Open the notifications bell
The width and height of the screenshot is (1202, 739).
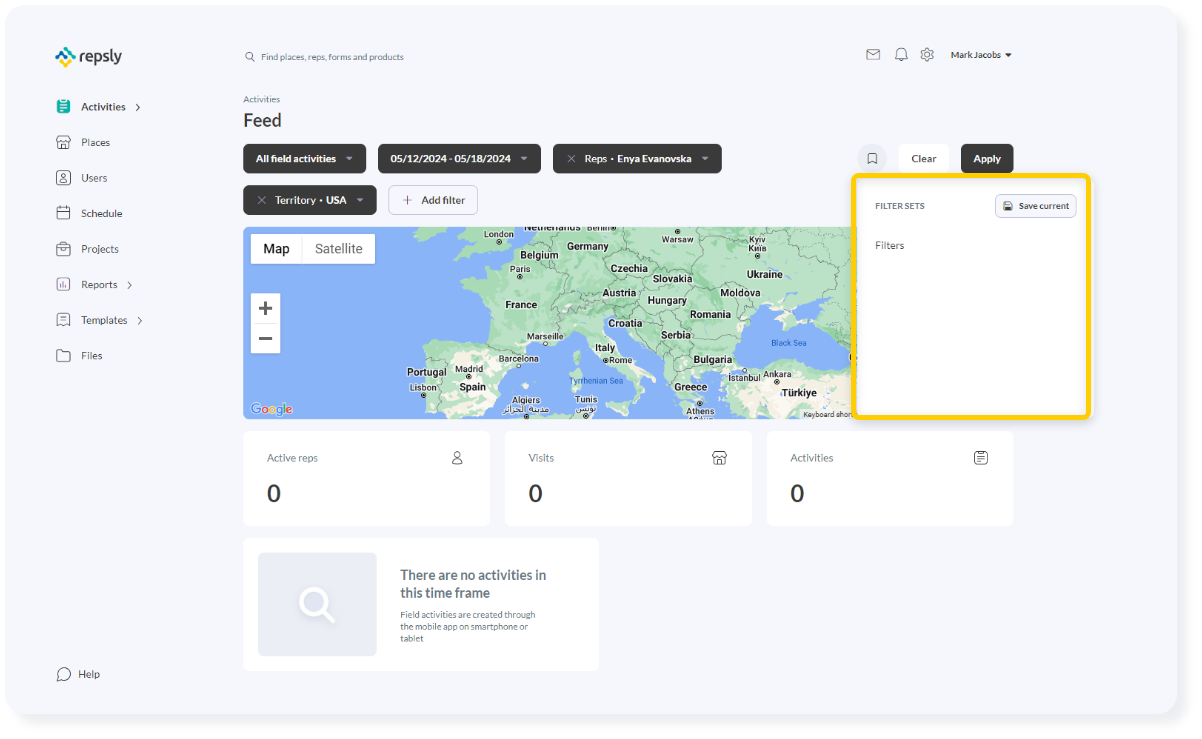click(901, 55)
